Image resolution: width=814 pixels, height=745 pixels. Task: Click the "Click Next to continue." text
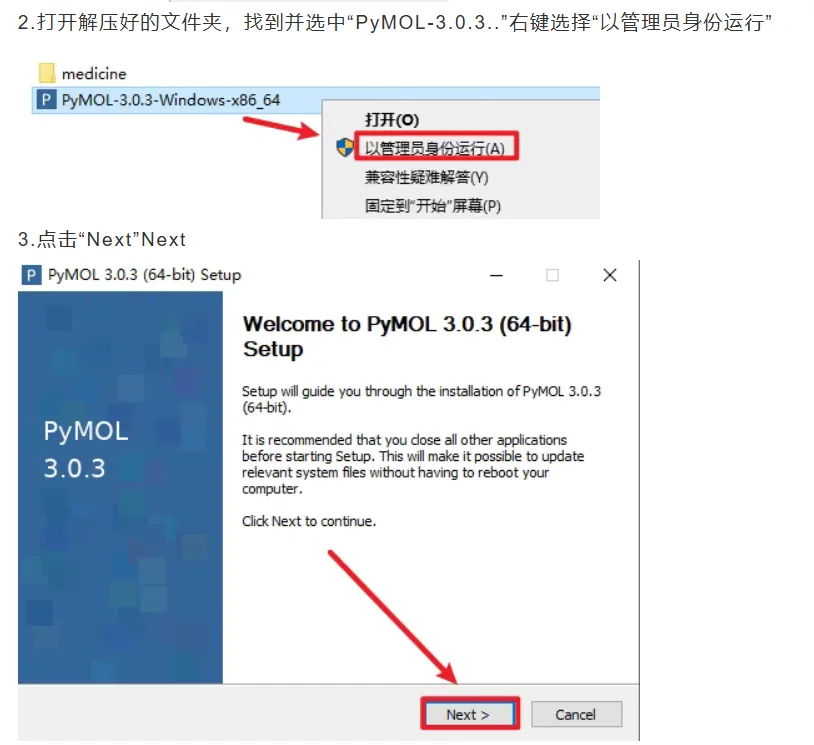pos(309,521)
